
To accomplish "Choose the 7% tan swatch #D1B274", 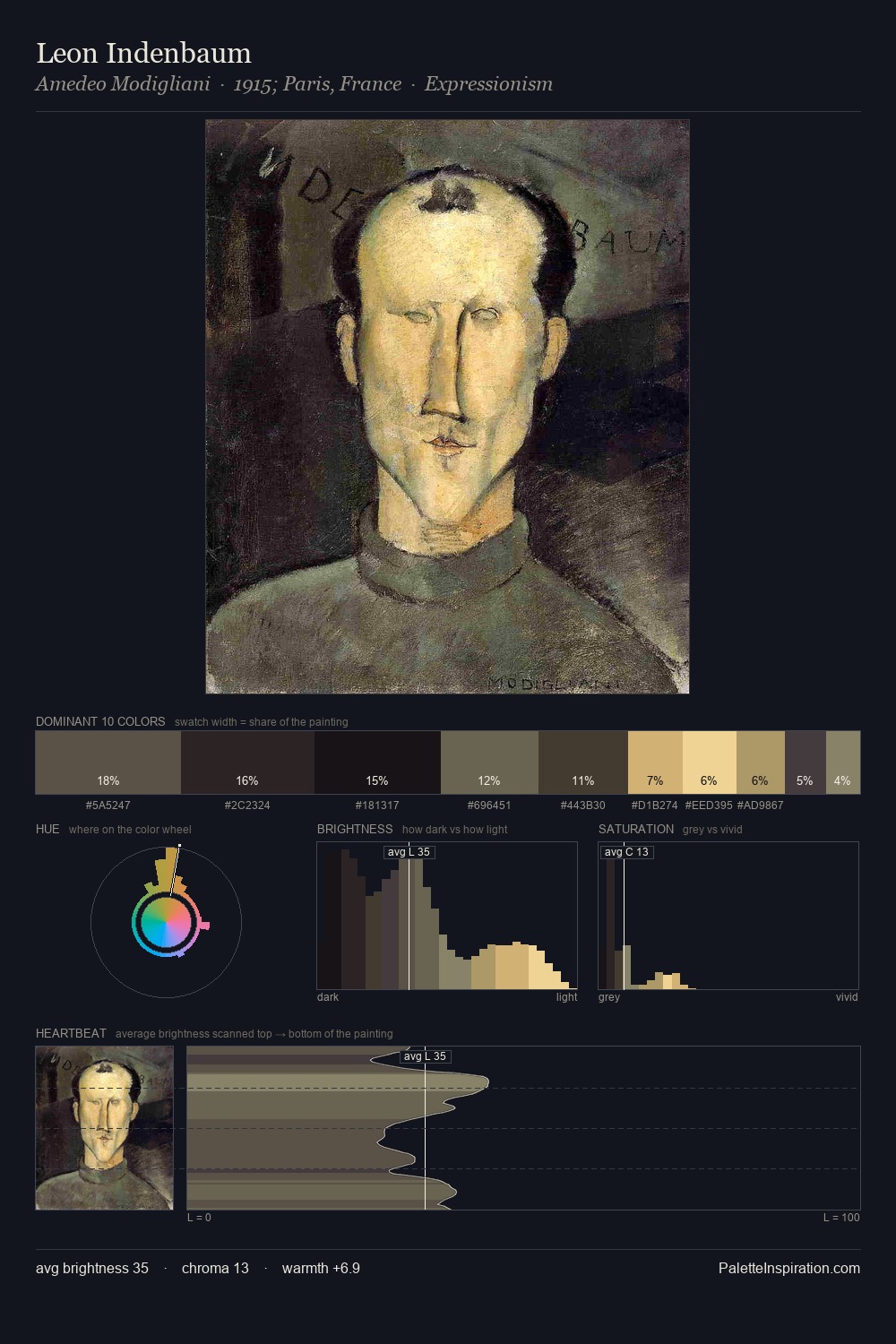I will (655, 762).
